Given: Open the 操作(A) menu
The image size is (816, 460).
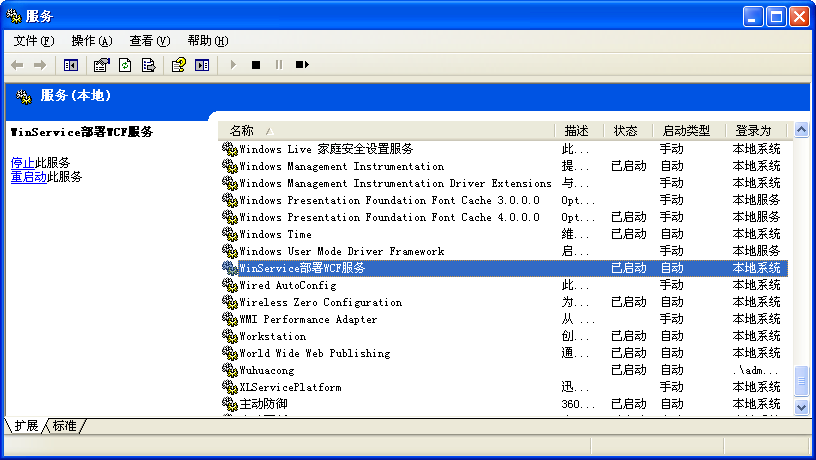Looking at the screenshot, I should [92, 41].
